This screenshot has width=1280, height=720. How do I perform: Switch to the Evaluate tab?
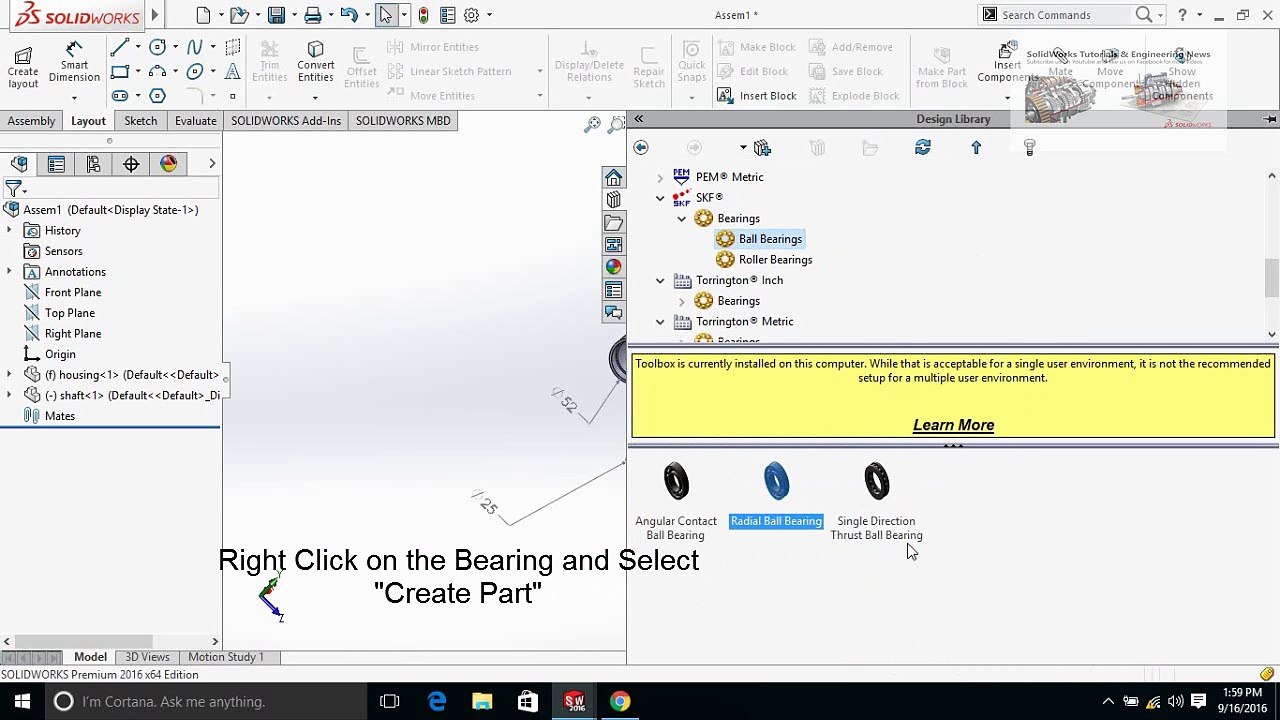coord(195,121)
